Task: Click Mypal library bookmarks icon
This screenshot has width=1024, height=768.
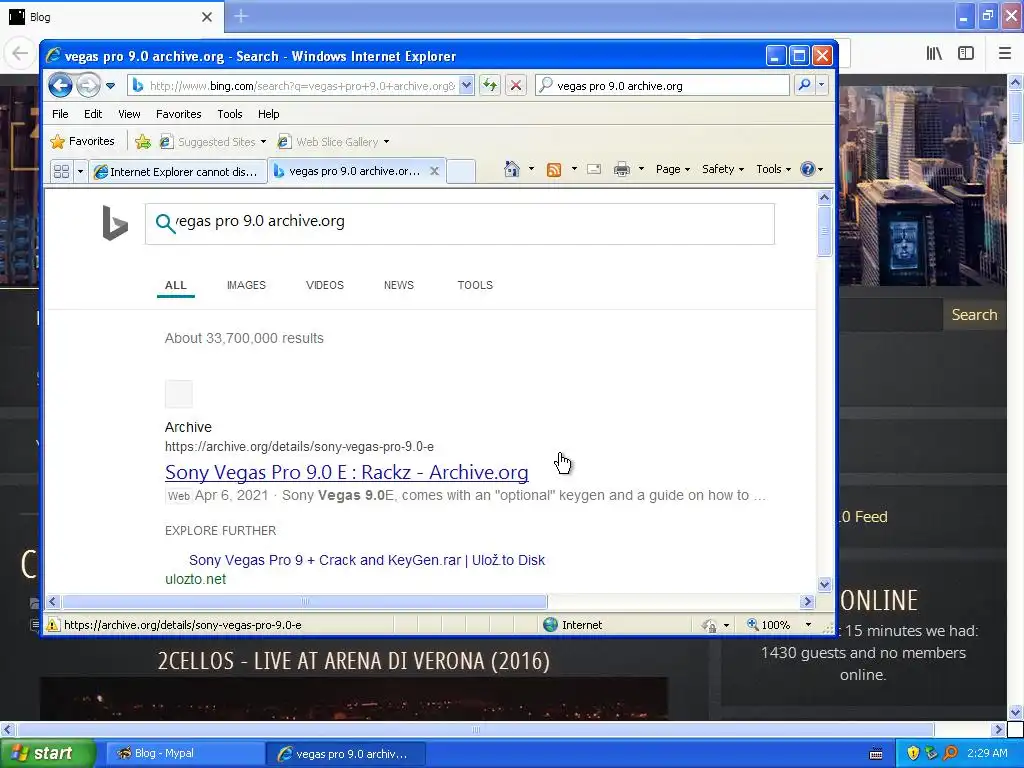Action: (x=935, y=54)
